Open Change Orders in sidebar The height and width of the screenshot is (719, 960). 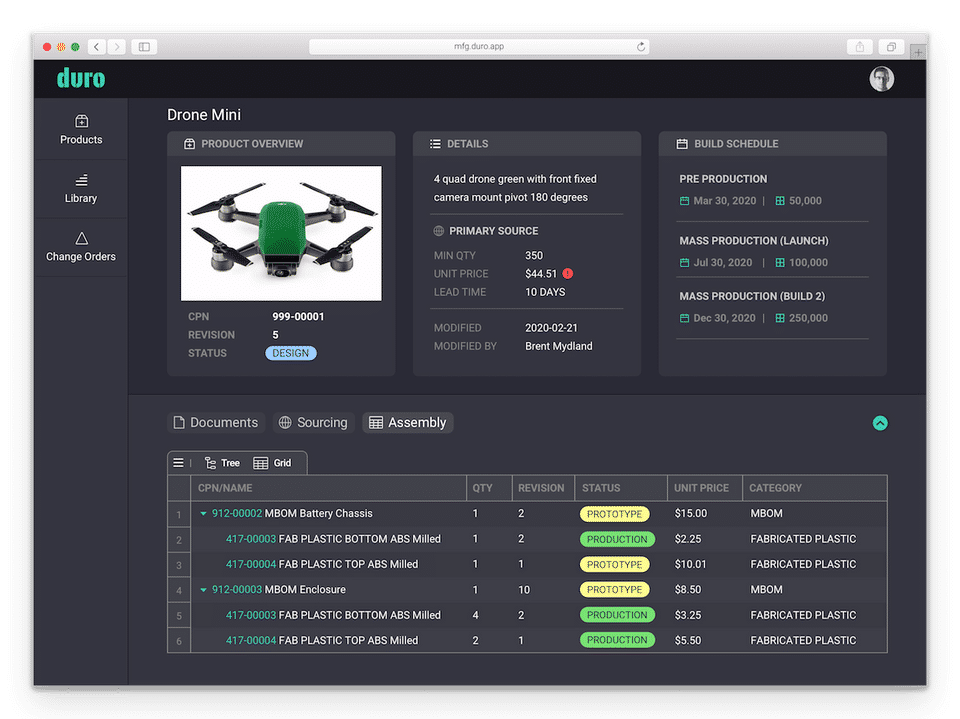pyautogui.click(x=81, y=247)
